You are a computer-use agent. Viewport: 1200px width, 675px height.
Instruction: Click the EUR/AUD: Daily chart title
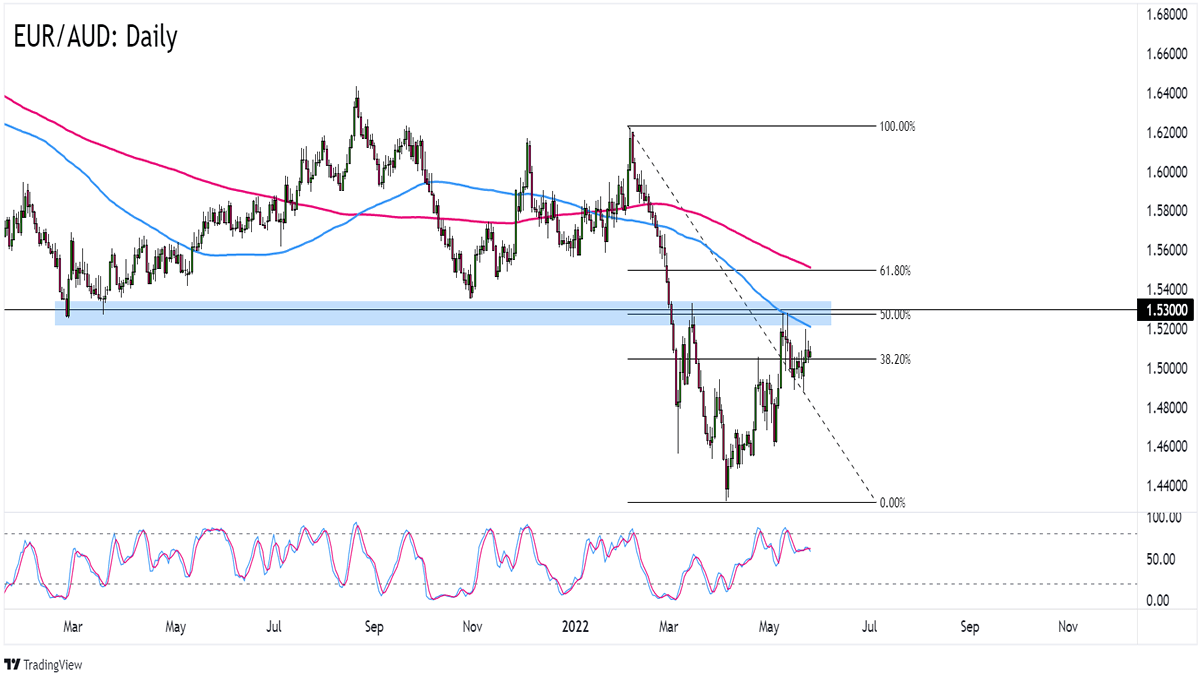(95, 37)
